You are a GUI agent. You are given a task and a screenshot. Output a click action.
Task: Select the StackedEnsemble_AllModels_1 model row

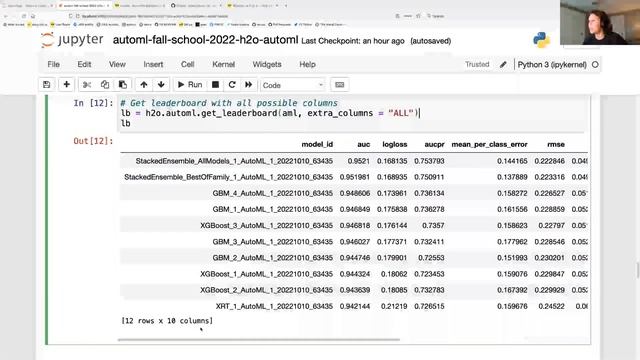[x=353, y=161]
